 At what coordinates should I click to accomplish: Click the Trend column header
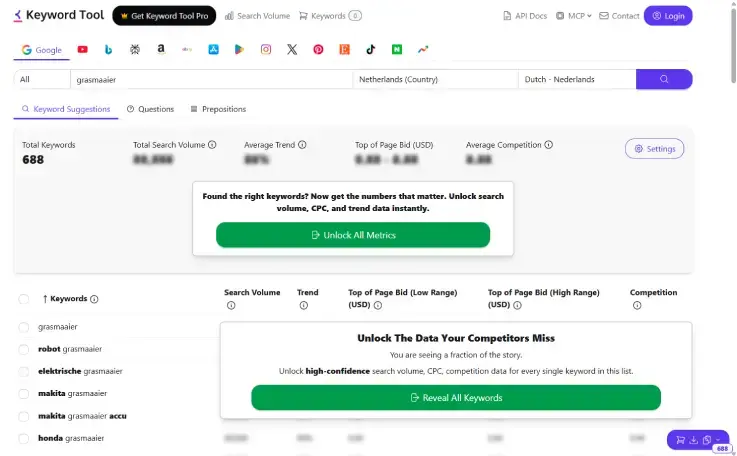tap(307, 292)
